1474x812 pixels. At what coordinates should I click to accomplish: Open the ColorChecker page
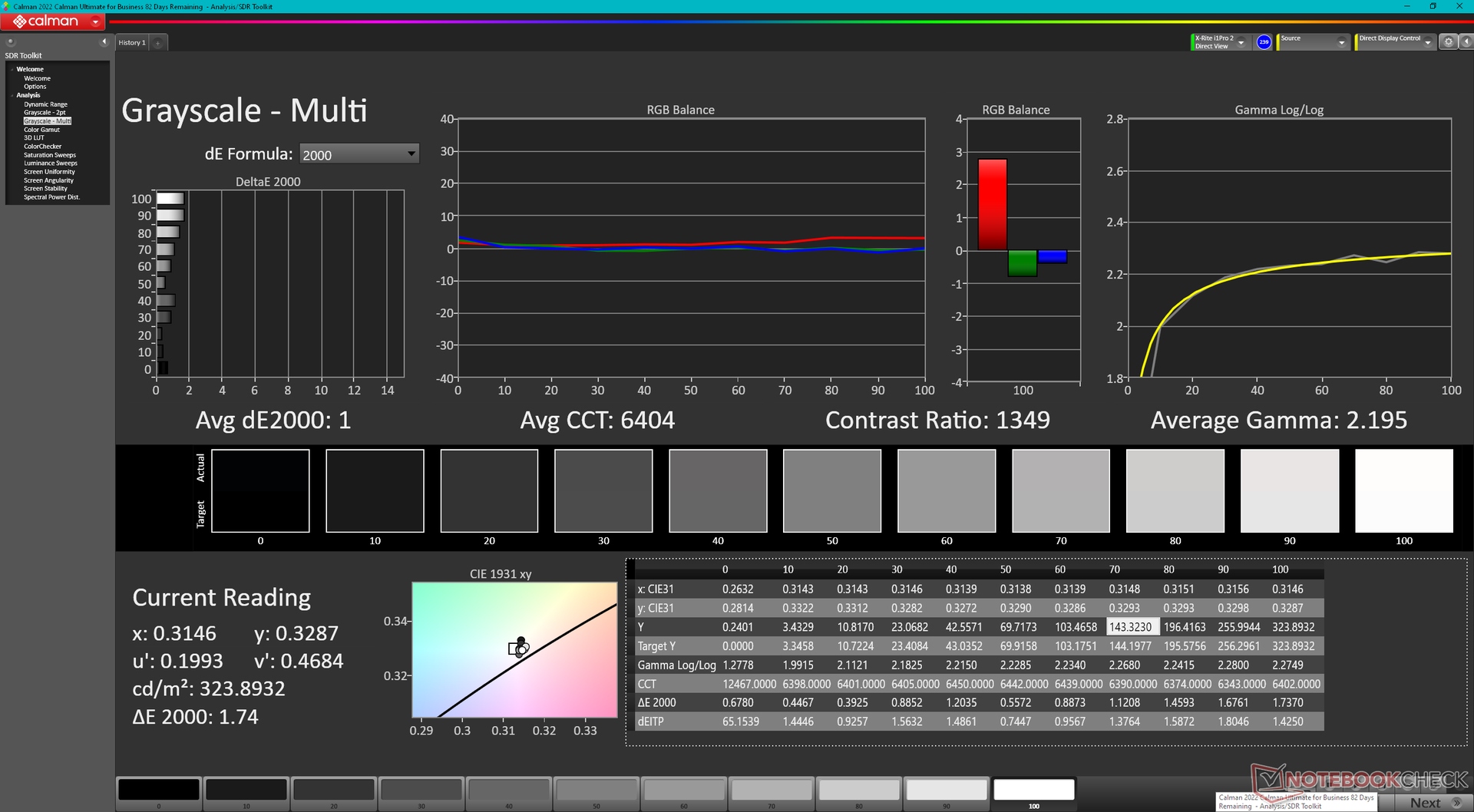point(42,147)
